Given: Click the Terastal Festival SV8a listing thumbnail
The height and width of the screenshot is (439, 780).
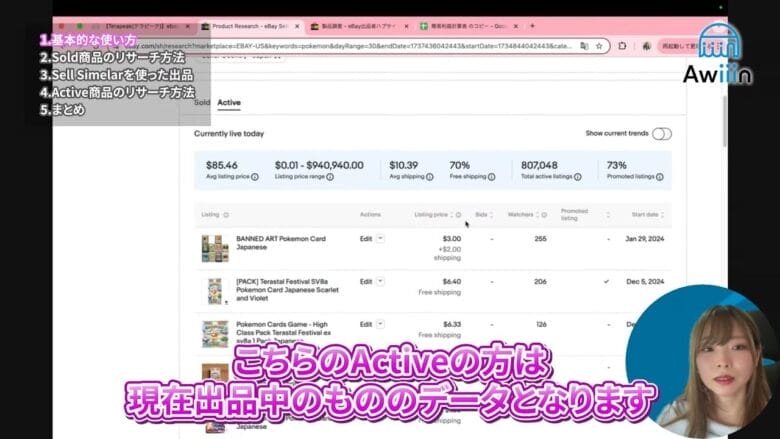Looking at the screenshot, I should (214, 291).
